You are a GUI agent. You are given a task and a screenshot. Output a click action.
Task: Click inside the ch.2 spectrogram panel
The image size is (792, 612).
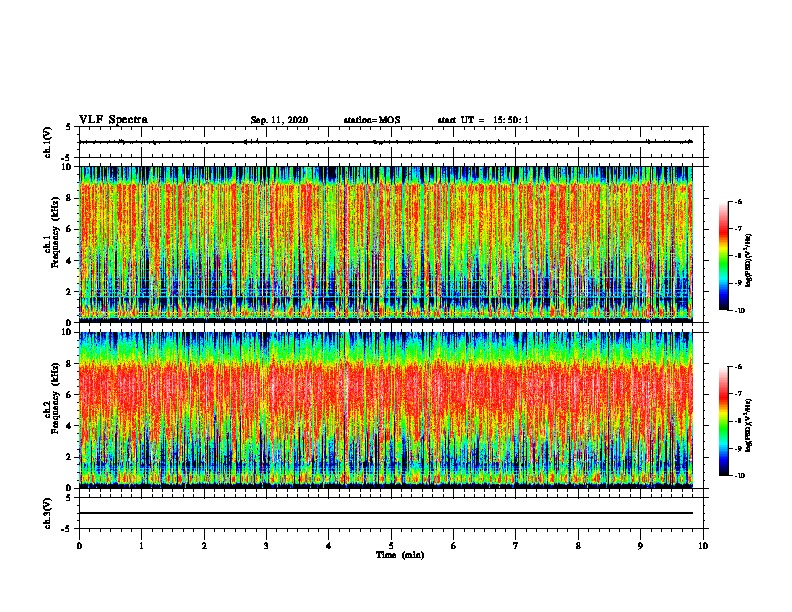[386, 410]
